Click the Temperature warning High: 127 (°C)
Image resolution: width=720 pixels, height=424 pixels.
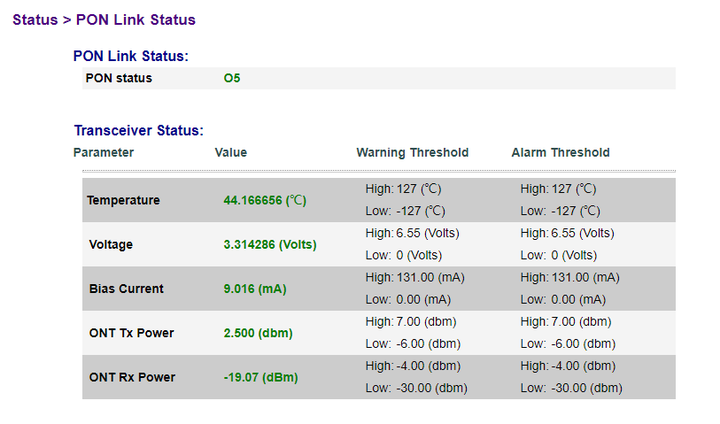tap(403, 189)
